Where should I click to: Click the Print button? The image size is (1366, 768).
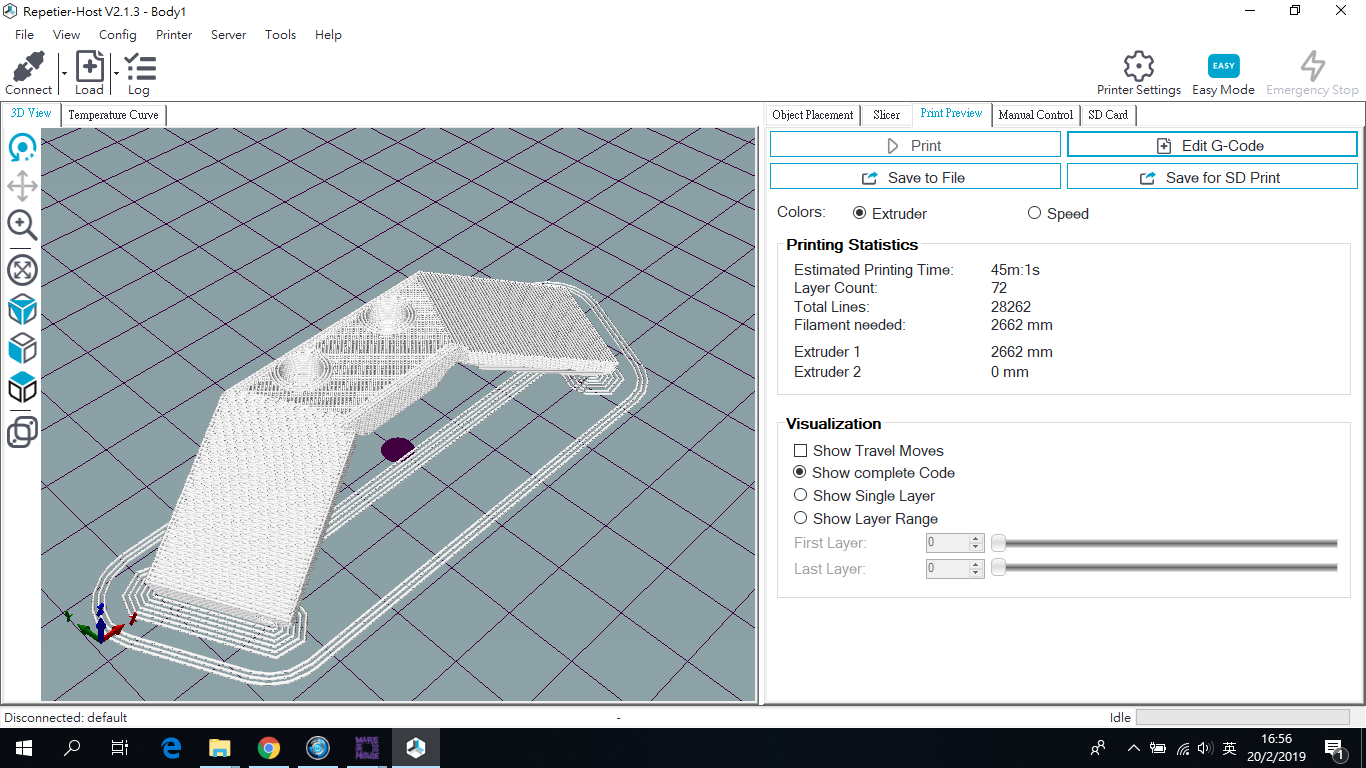click(x=915, y=145)
